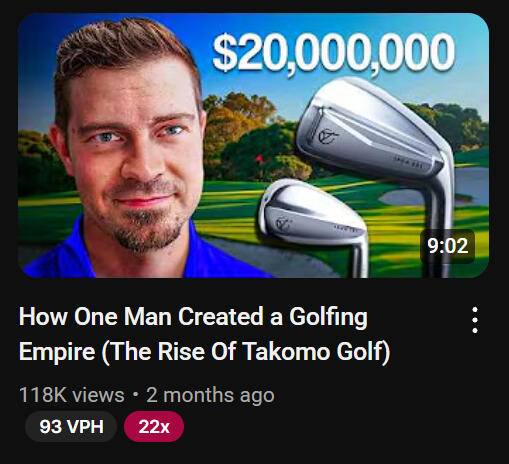The image size is (509, 464).
Task: Open title 'How One Man Created a Golfing'
Action: [193, 317]
